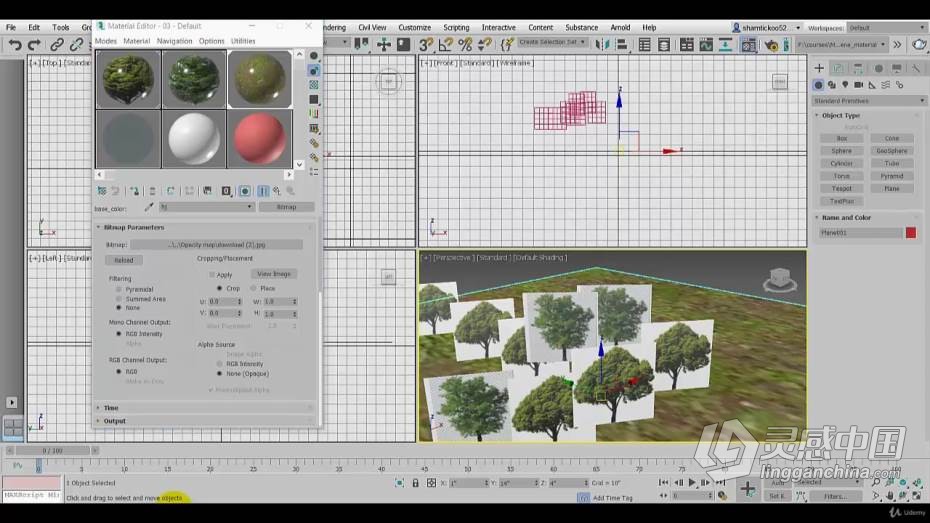Open the Align tool icon

(x=622, y=44)
